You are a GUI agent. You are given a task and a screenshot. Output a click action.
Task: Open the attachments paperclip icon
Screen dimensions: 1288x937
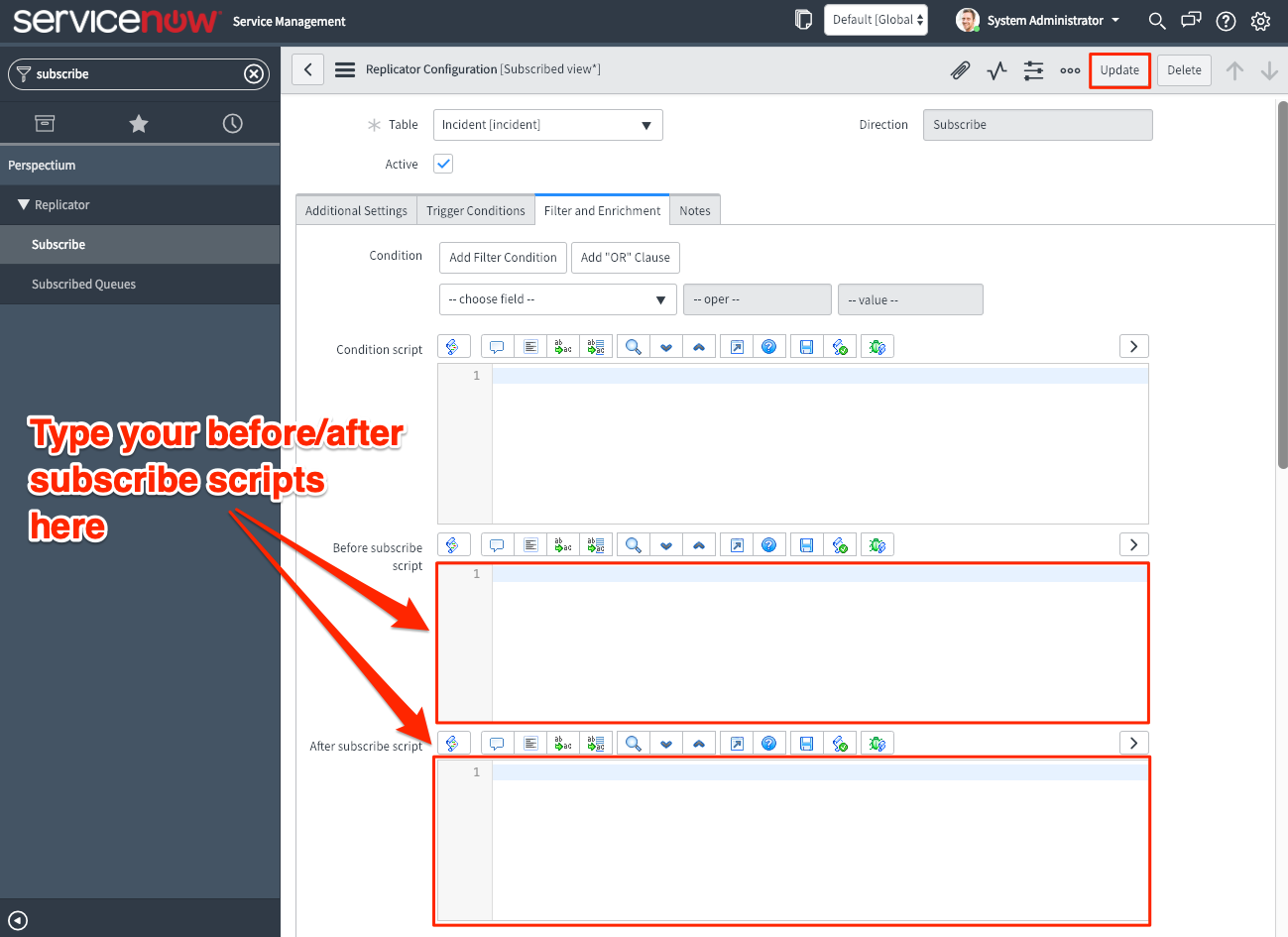[960, 70]
